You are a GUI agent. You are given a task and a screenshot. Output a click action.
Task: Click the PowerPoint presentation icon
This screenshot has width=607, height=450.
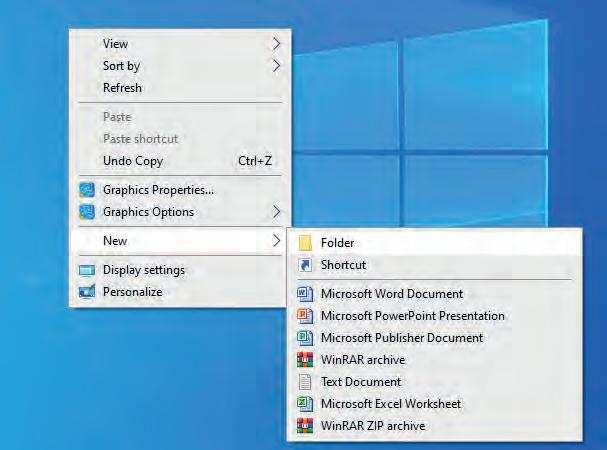305,316
